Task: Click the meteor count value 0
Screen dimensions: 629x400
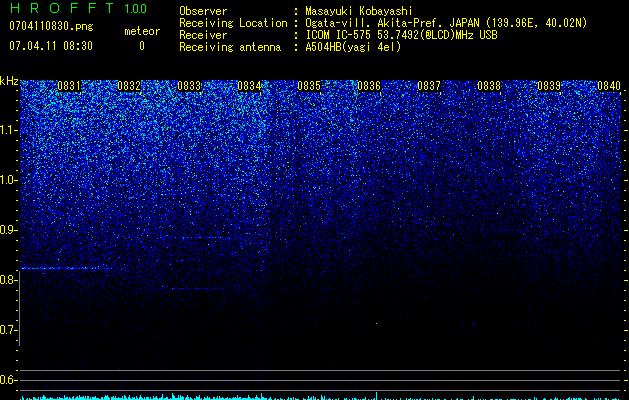Action: tap(142, 46)
